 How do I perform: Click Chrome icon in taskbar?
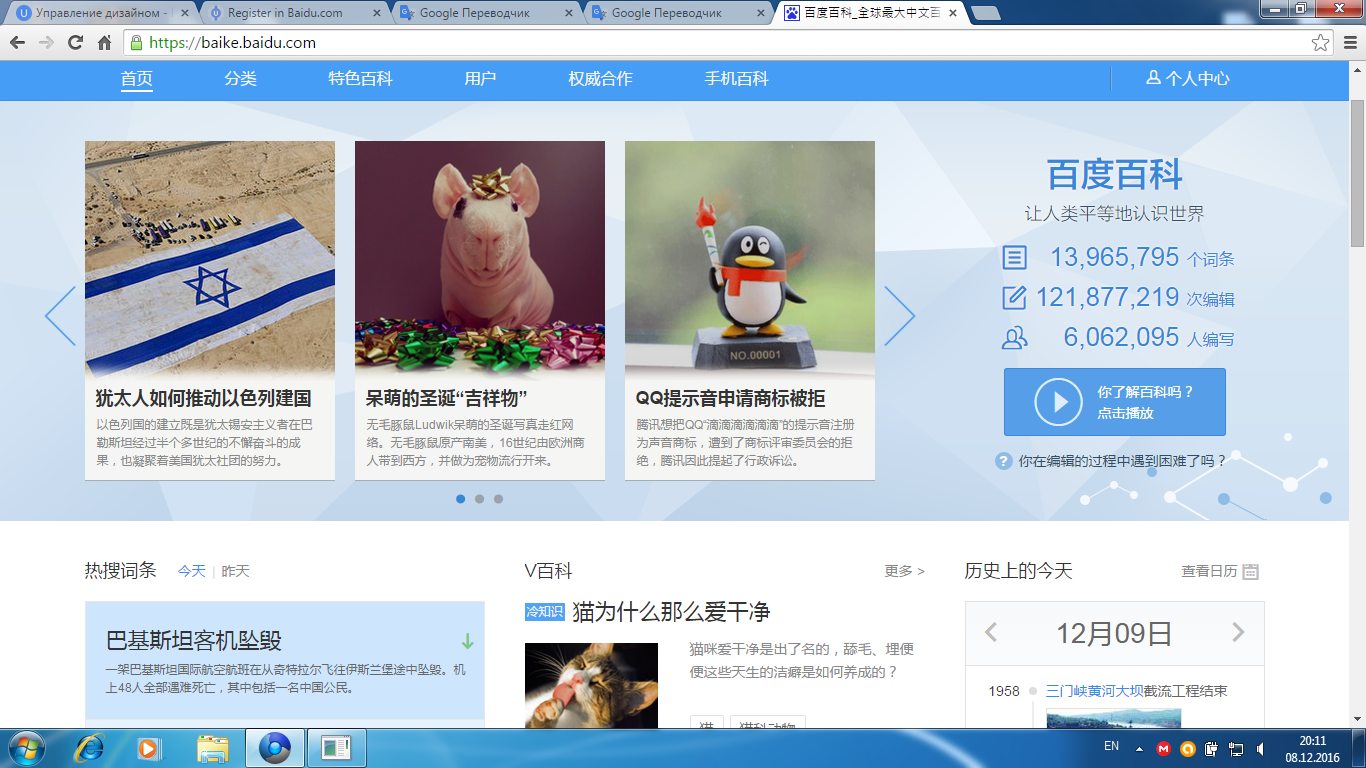pos(274,748)
